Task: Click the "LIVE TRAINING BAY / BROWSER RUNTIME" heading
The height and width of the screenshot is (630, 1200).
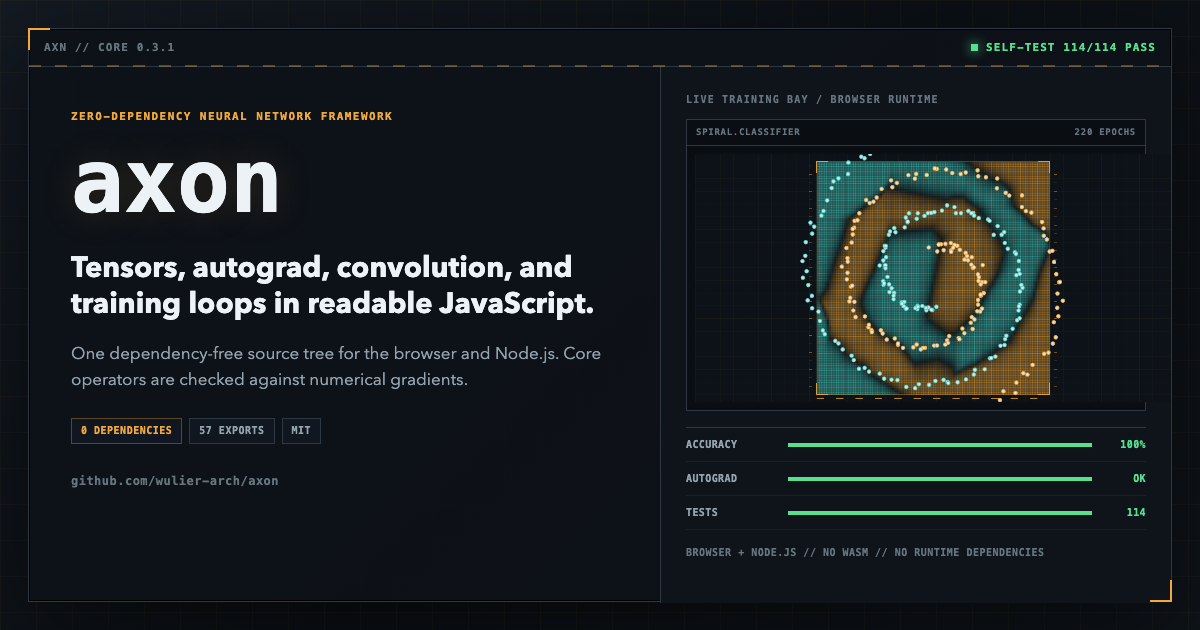Action: click(x=812, y=100)
